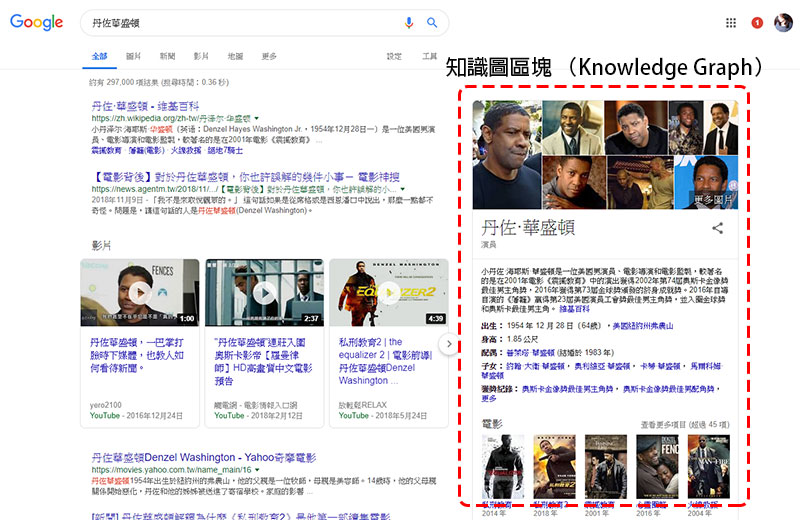Click the video carousel next arrow

pyautogui.click(x=448, y=344)
